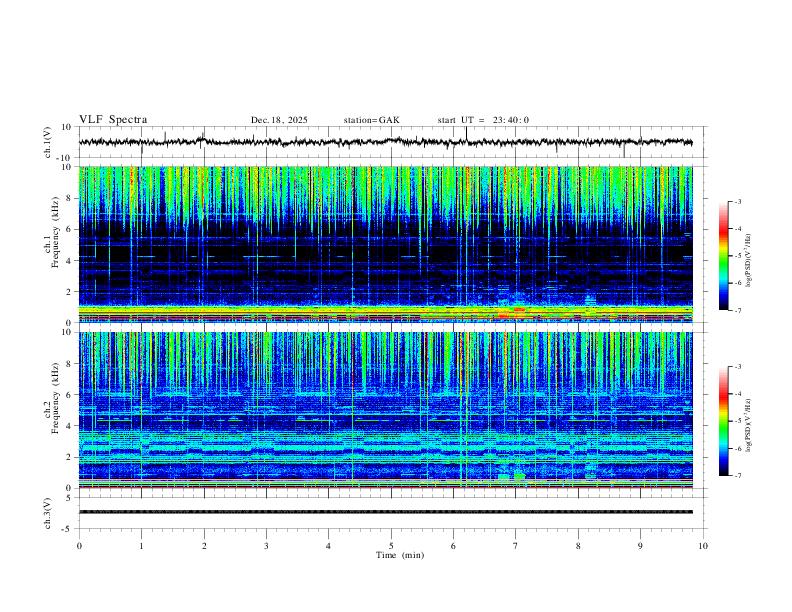
Task: Click the time axis tick label "7"
Action: click(516, 546)
